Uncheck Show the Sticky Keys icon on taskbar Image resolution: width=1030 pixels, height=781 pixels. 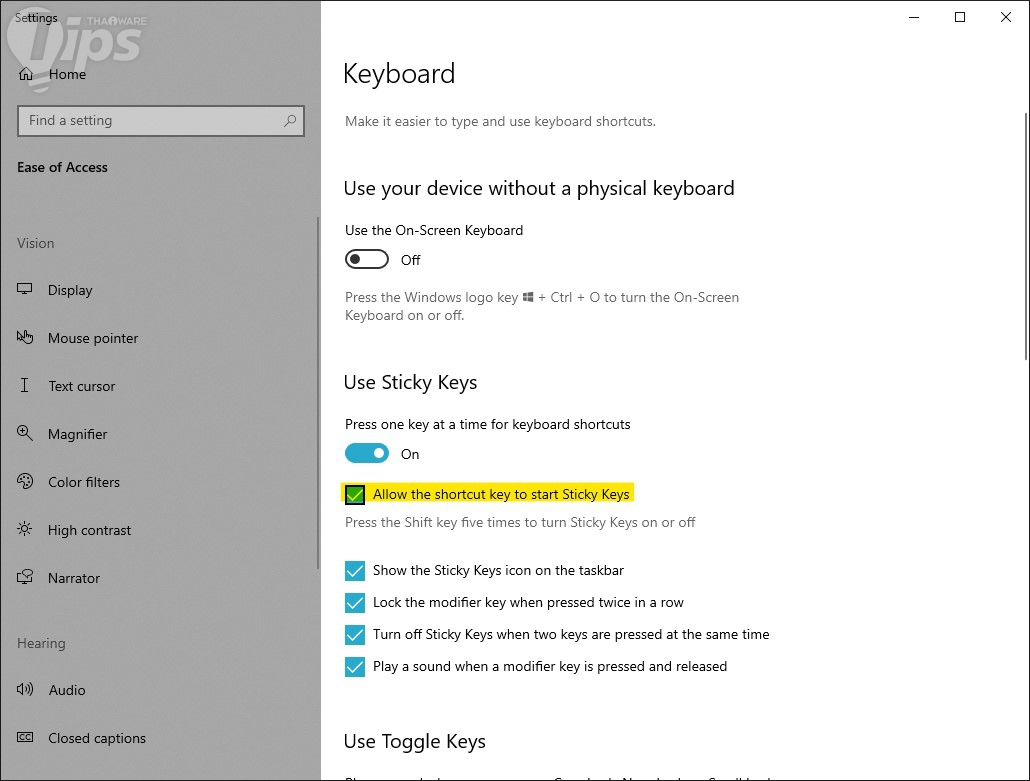click(355, 571)
